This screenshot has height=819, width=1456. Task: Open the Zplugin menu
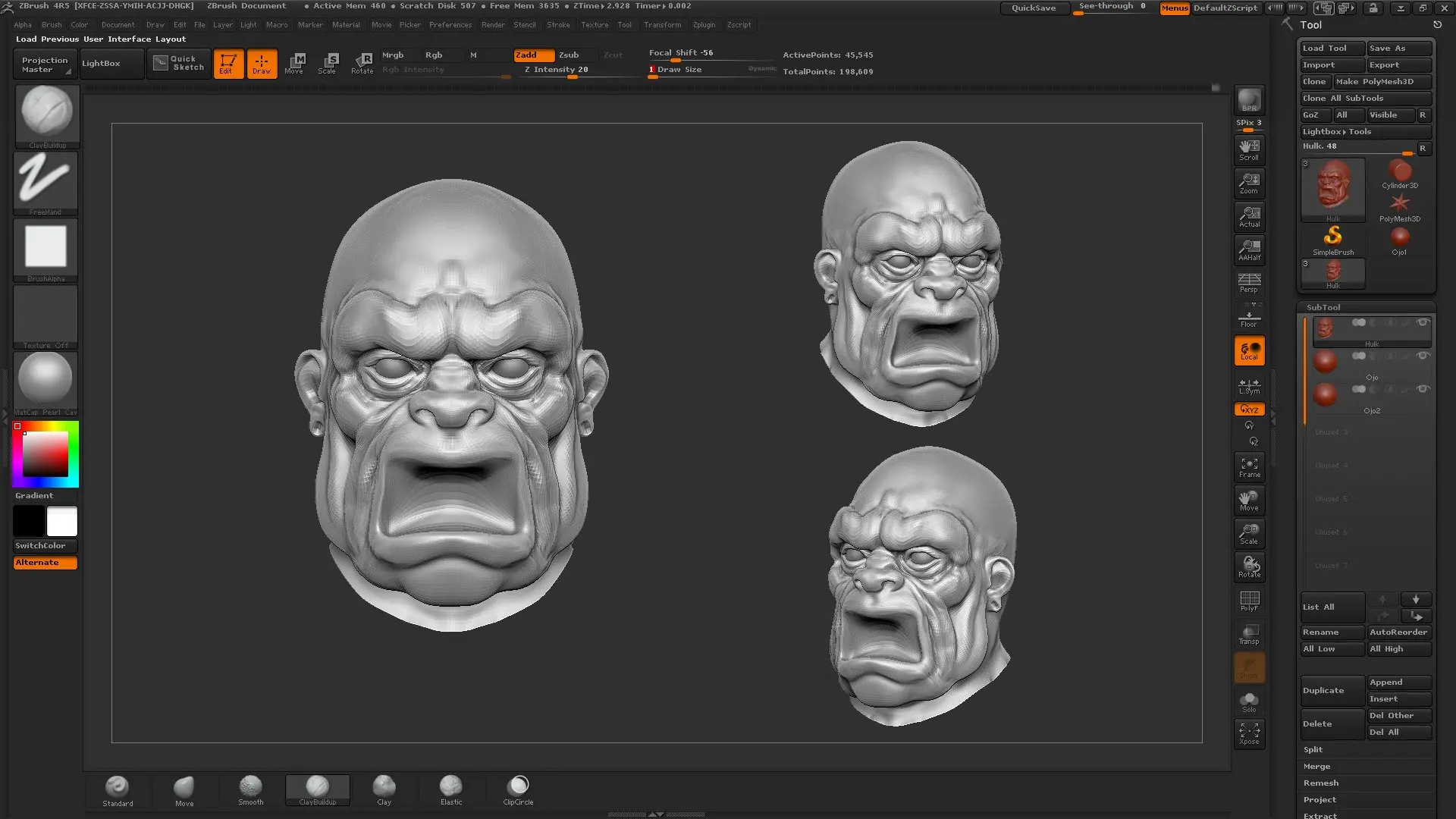[704, 24]
